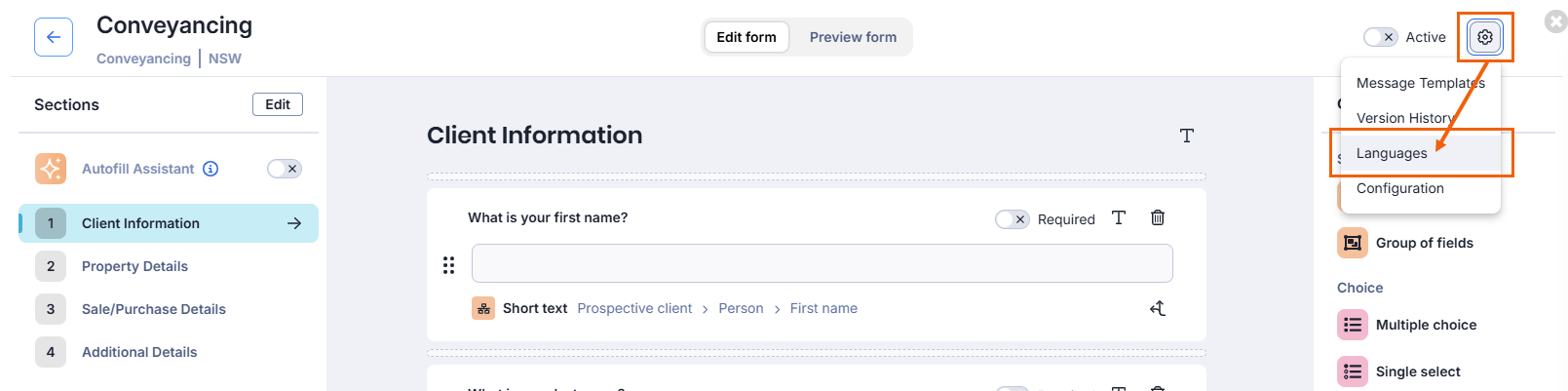Enable the Autofill Assistant toggle

point(285,169)
